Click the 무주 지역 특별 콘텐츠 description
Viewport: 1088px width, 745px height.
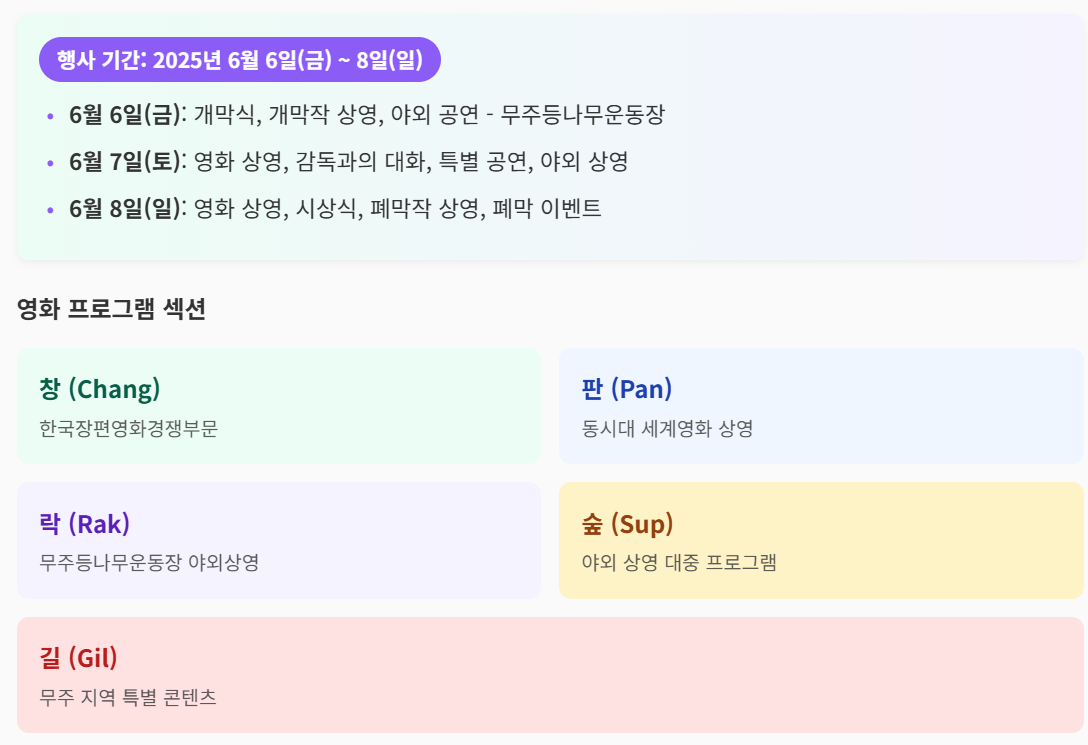128,697
